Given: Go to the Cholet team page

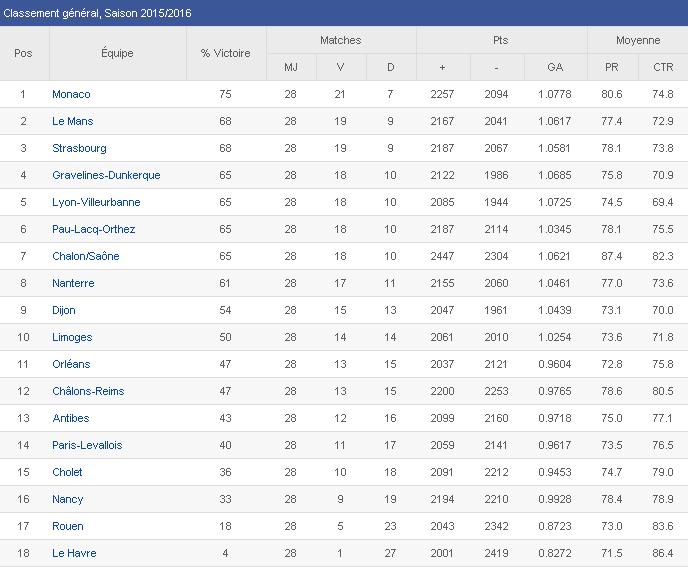Looking at the screenshot, I should [x=67, y=472].
